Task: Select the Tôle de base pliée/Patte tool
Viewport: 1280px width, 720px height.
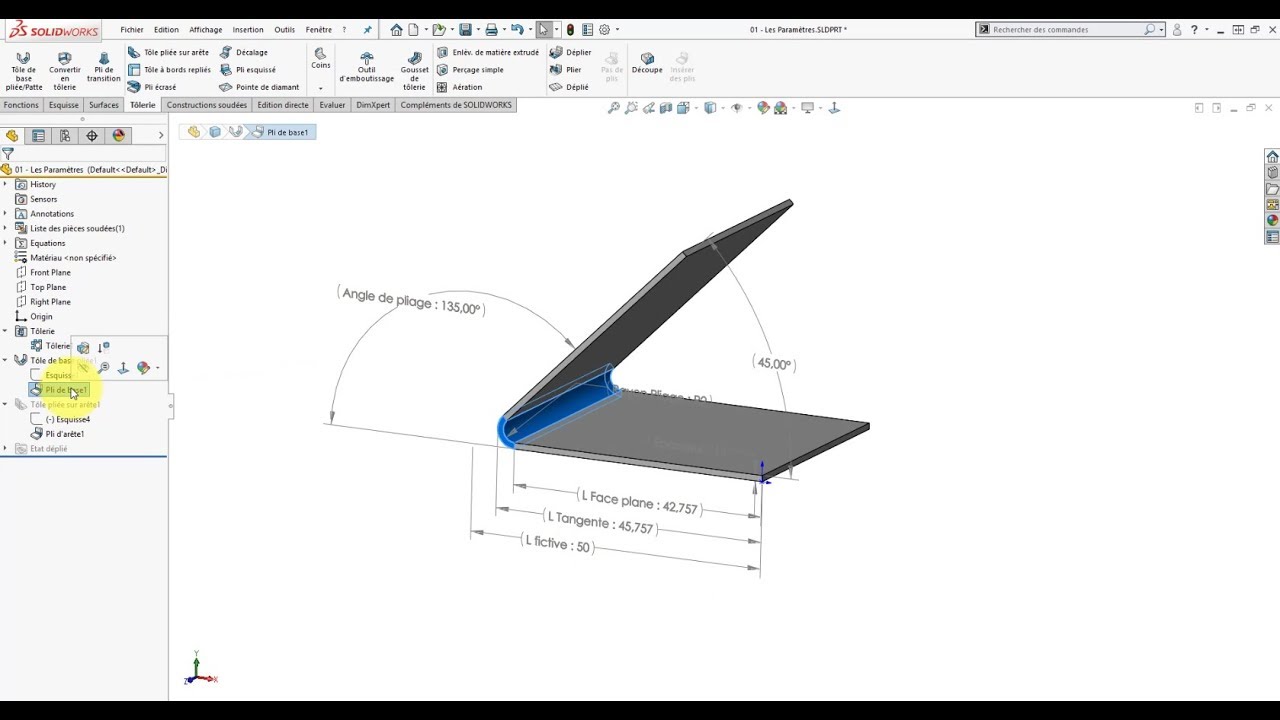Action: click(23, 71)
